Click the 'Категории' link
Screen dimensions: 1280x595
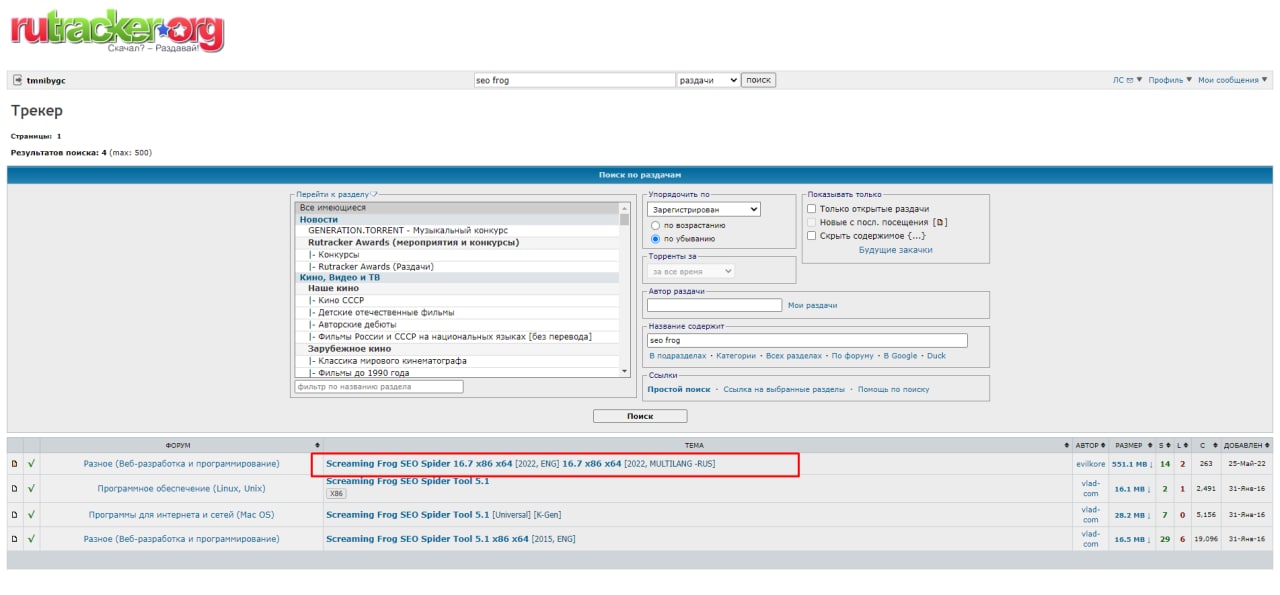(x=736, y=356)
